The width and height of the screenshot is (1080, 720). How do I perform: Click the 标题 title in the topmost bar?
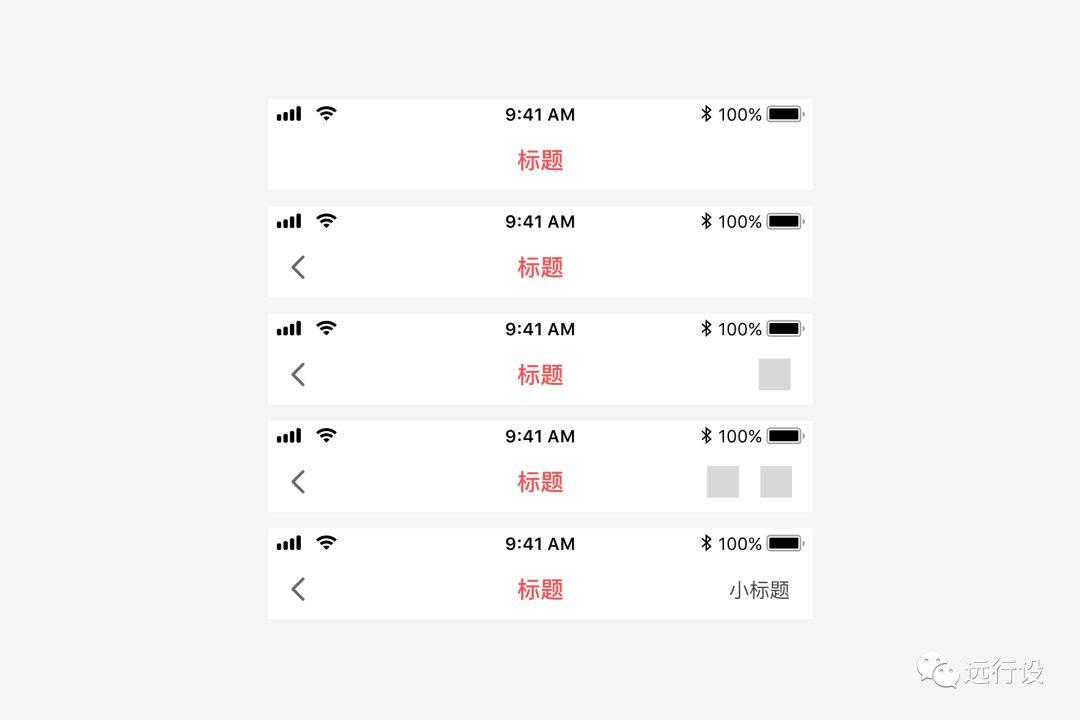tap(541, 161)
